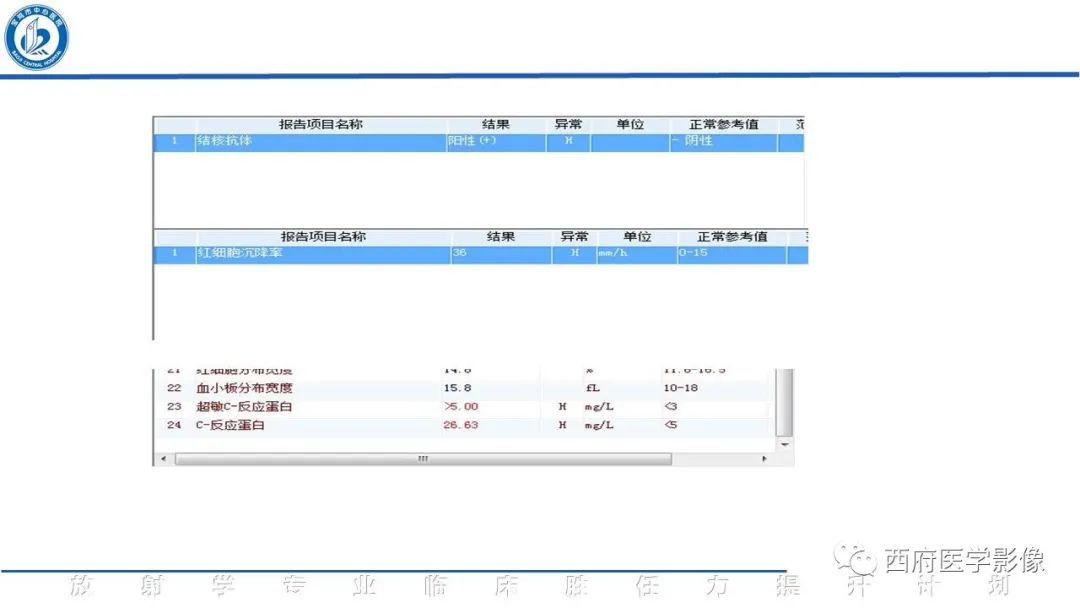Click the 26.63 result value
This screenshot has height=608, width=1080.
pos(461,426)
